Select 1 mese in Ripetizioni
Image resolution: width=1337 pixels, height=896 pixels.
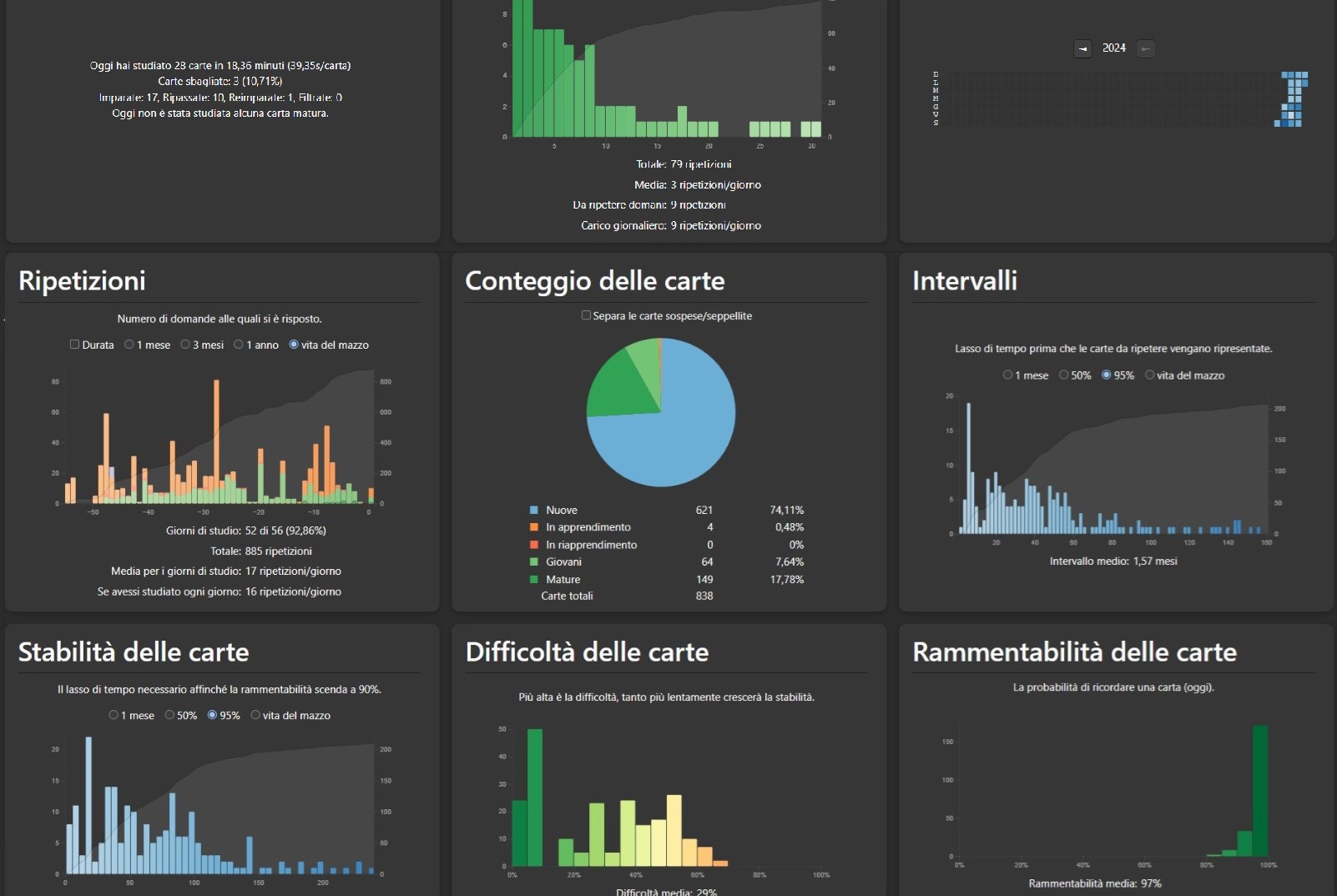129,345
